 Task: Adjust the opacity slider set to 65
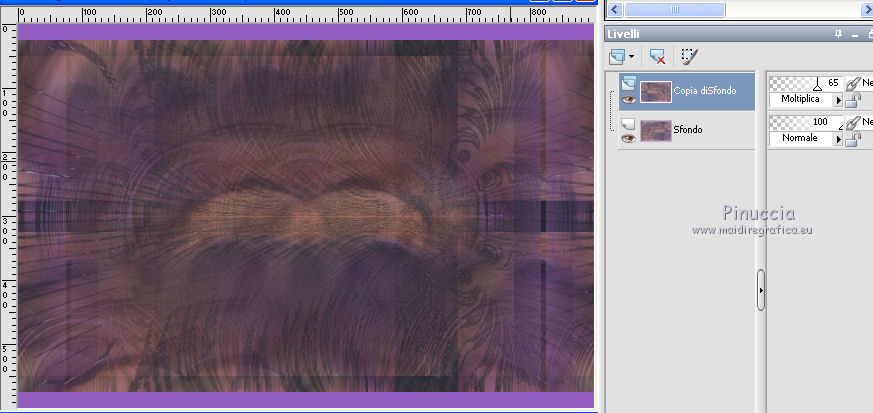click(806, 83)
